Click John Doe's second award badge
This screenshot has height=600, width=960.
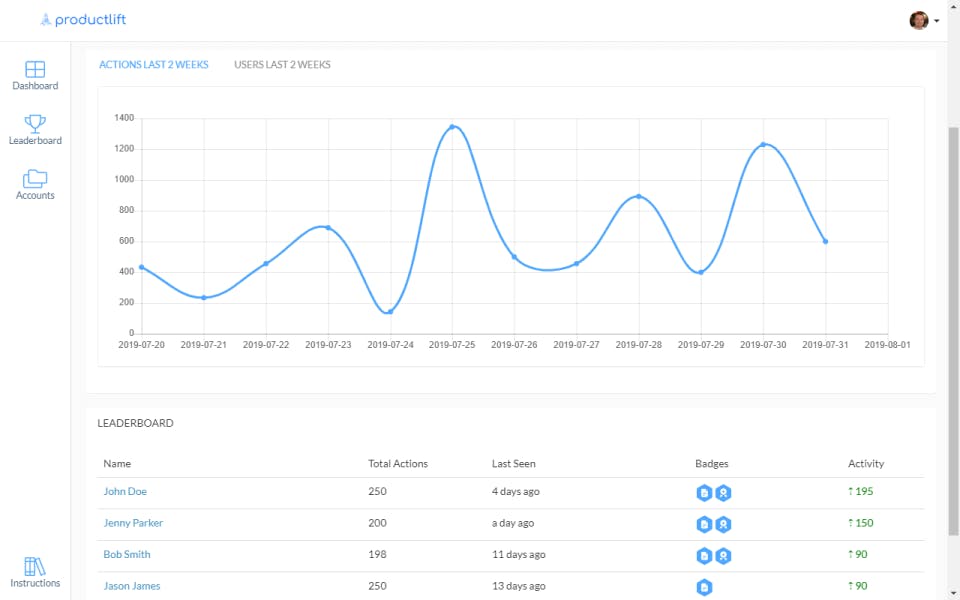point(723,493)
